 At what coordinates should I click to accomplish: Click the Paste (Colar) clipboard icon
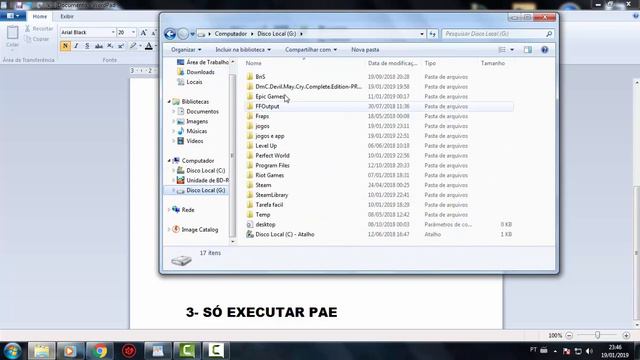(13, 33)
